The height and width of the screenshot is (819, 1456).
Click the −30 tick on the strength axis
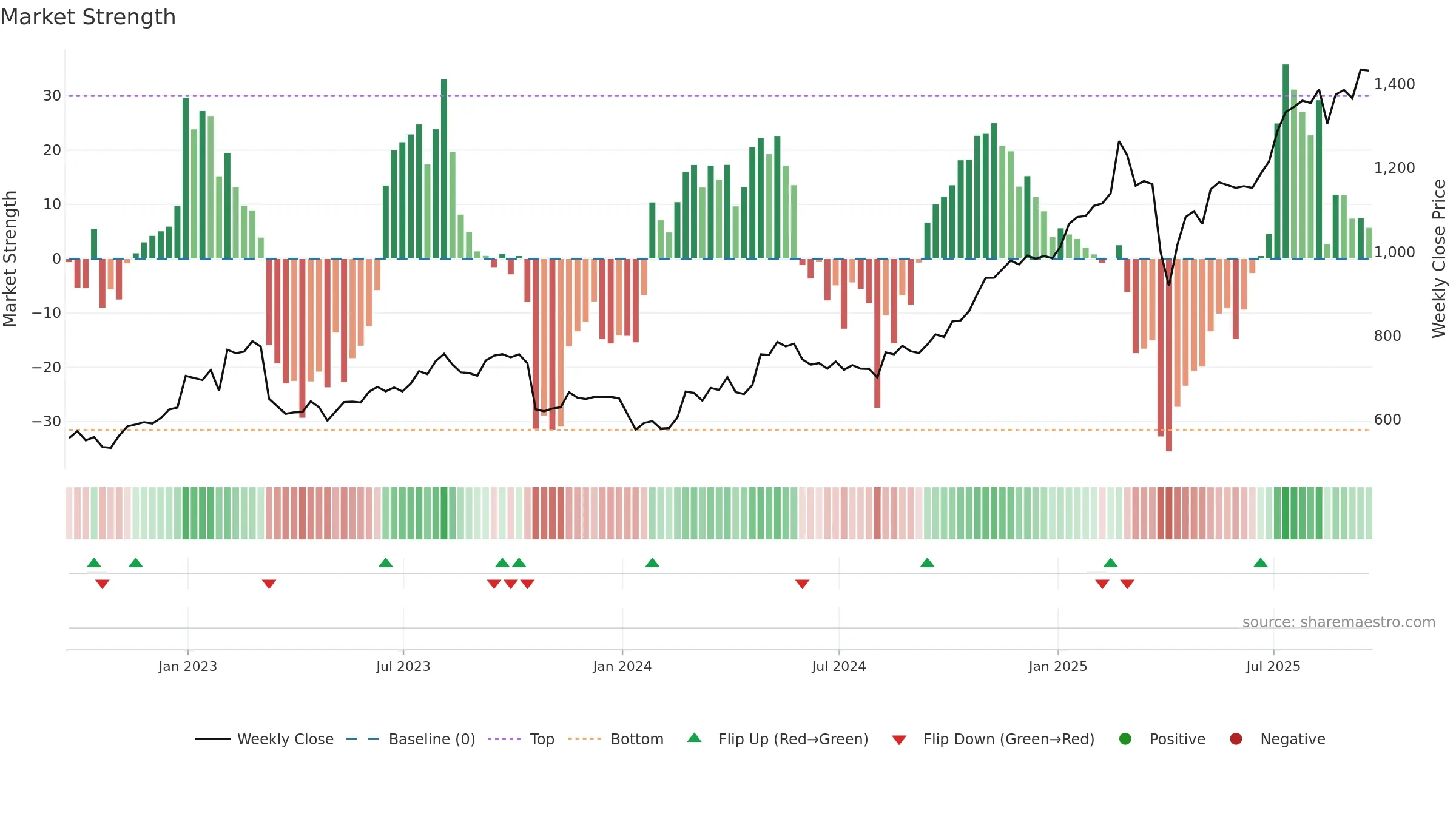47,422
